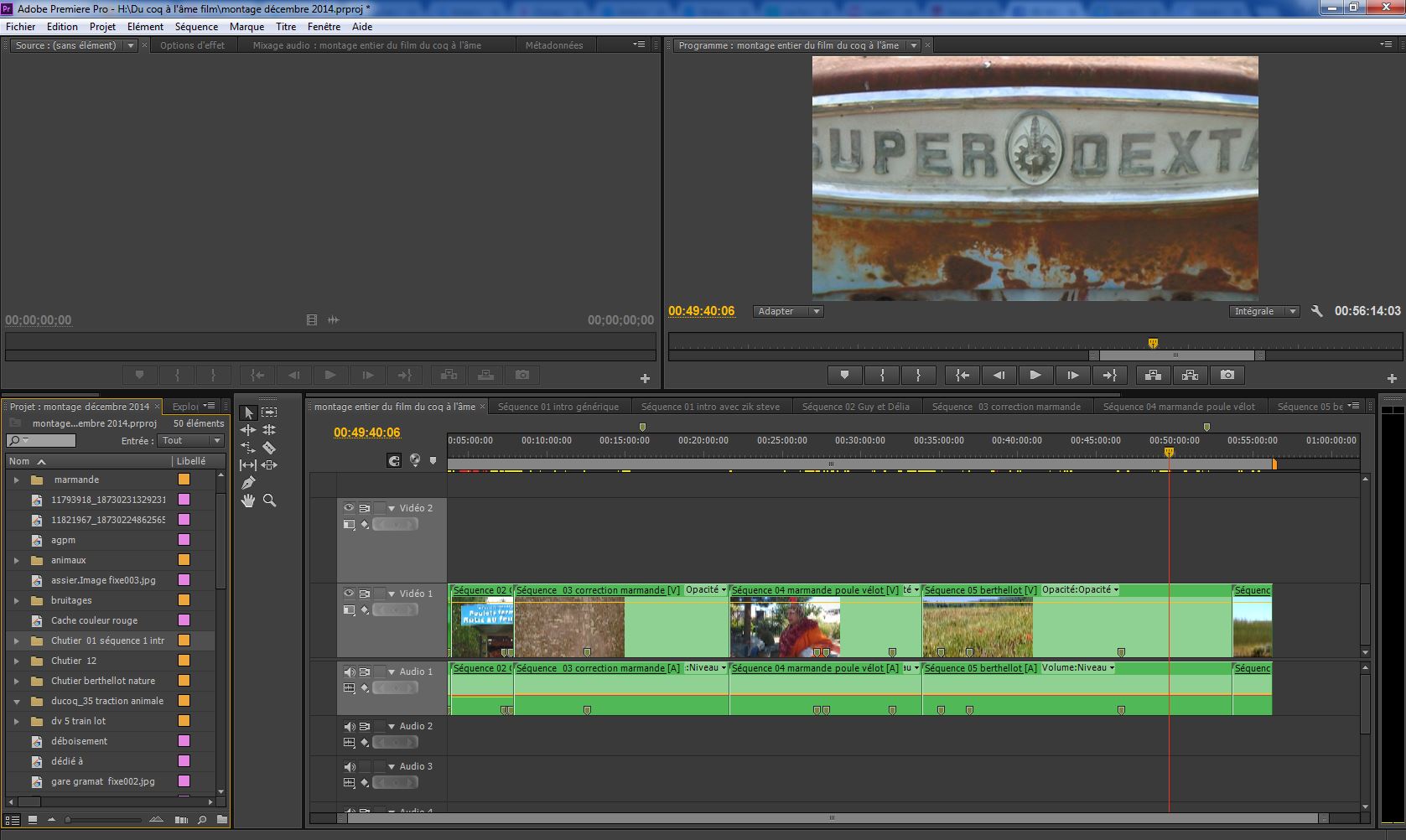Viewport: 1406px width, 840px height.
Task: Toggle Vidéo 2 track eye visibility
Action: tap(349, 508)
